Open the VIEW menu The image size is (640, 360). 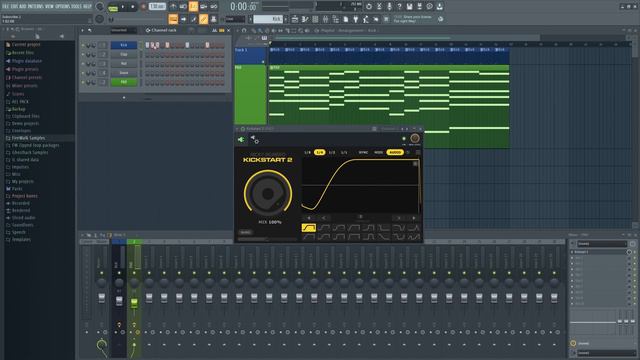pyautogui.click(x=49, y=7)
